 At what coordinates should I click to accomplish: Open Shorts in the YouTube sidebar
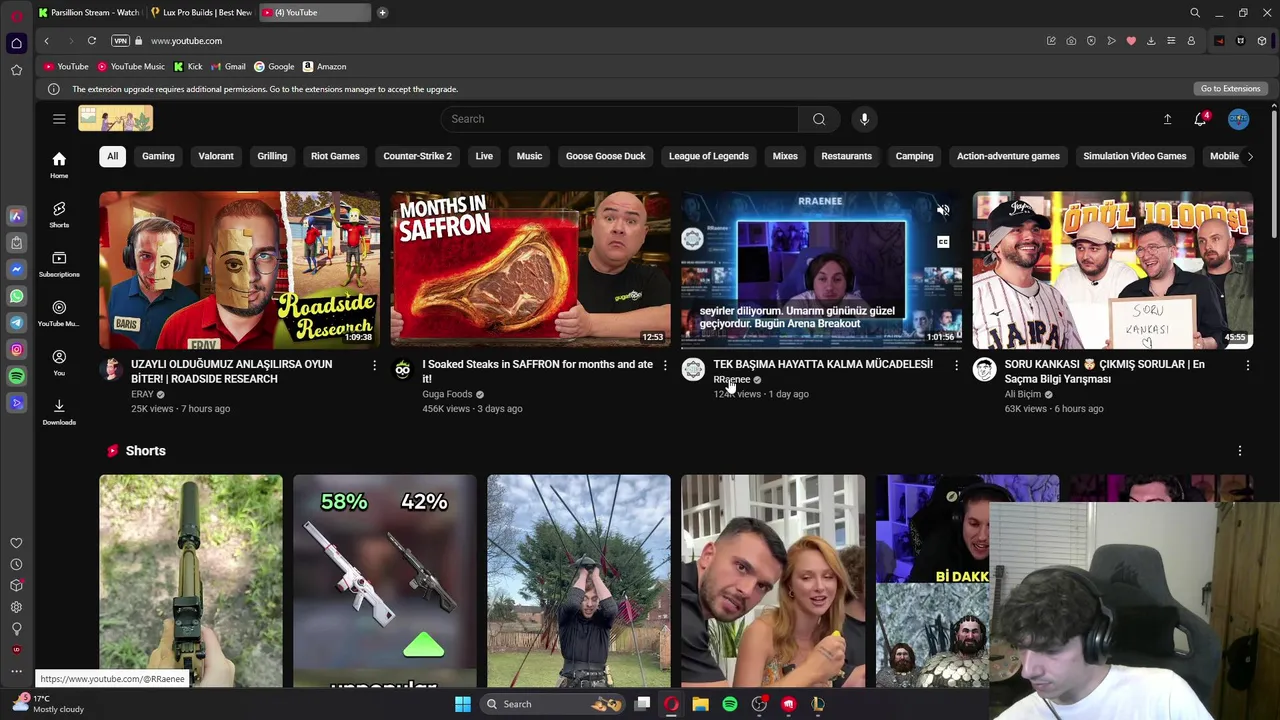59,214
